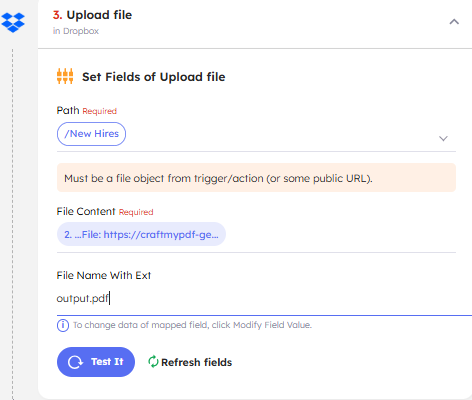Click the Test It button
472x400 pixels.
[96, 362]
